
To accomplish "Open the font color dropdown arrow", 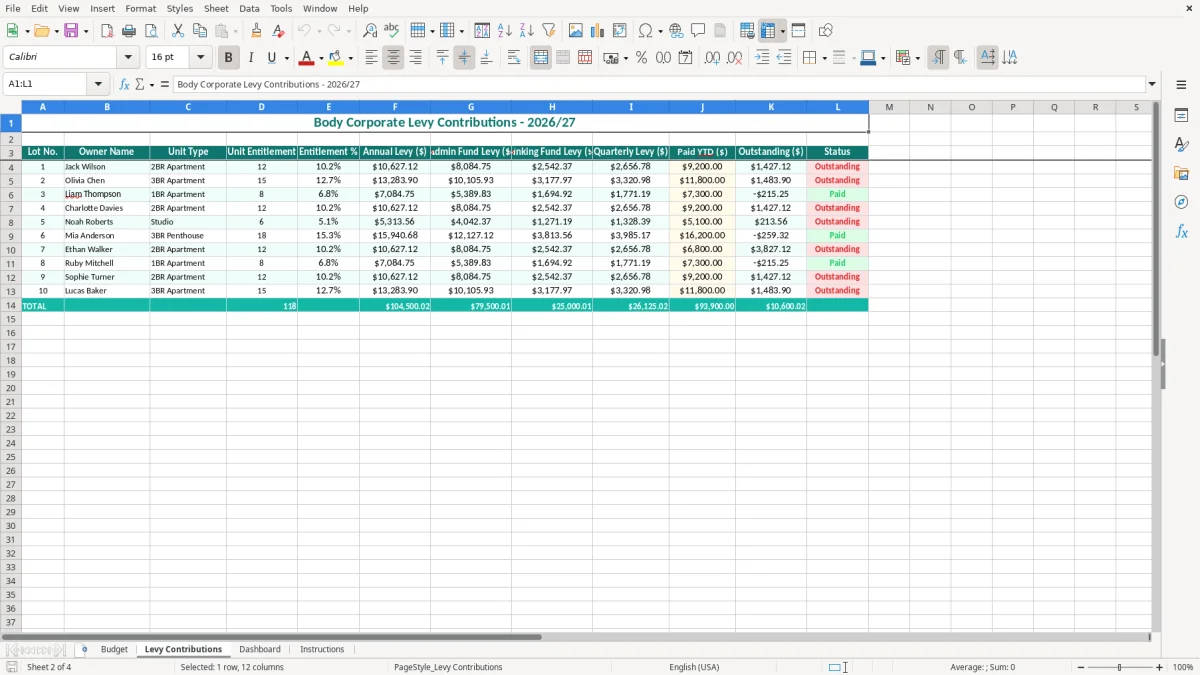I will [x=321, y=58].
